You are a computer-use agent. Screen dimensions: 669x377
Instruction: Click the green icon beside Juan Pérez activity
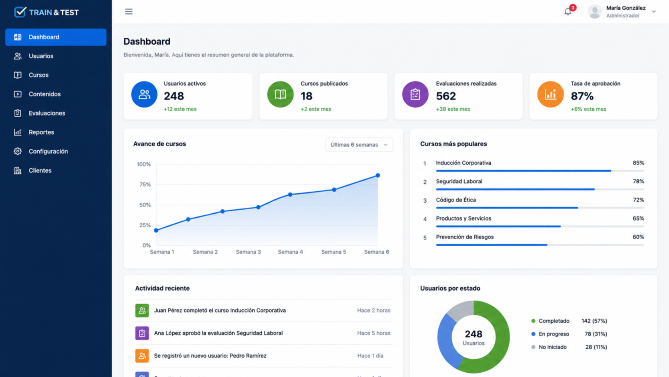[x=142, y=310]
